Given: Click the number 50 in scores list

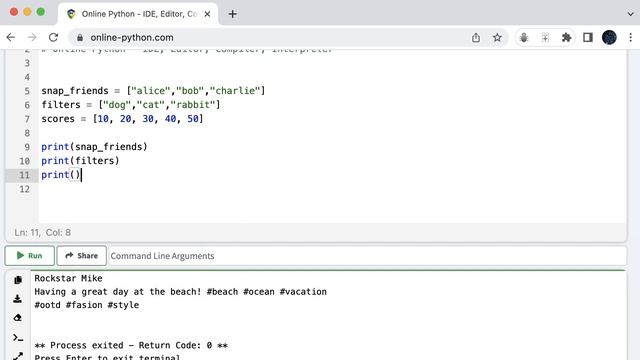Looking at the screenshot, I should point(193,119).
